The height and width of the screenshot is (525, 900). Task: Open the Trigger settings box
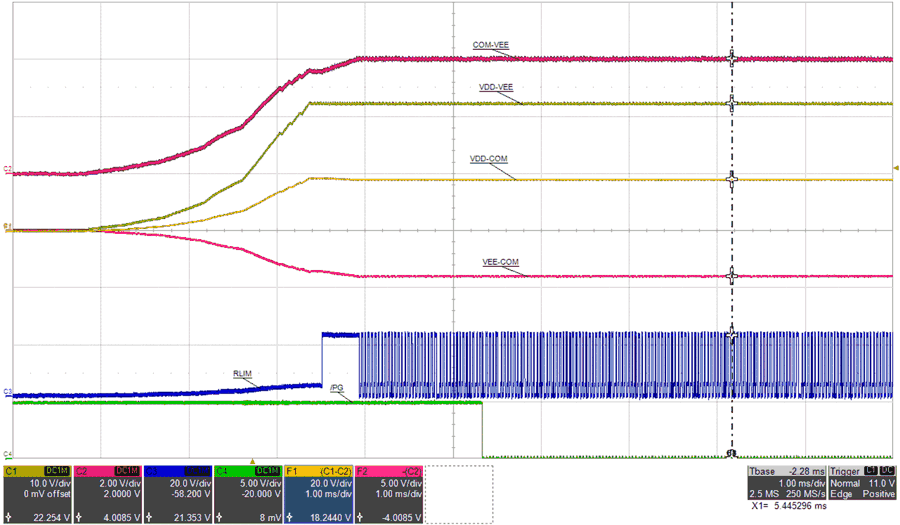[862, 483]
